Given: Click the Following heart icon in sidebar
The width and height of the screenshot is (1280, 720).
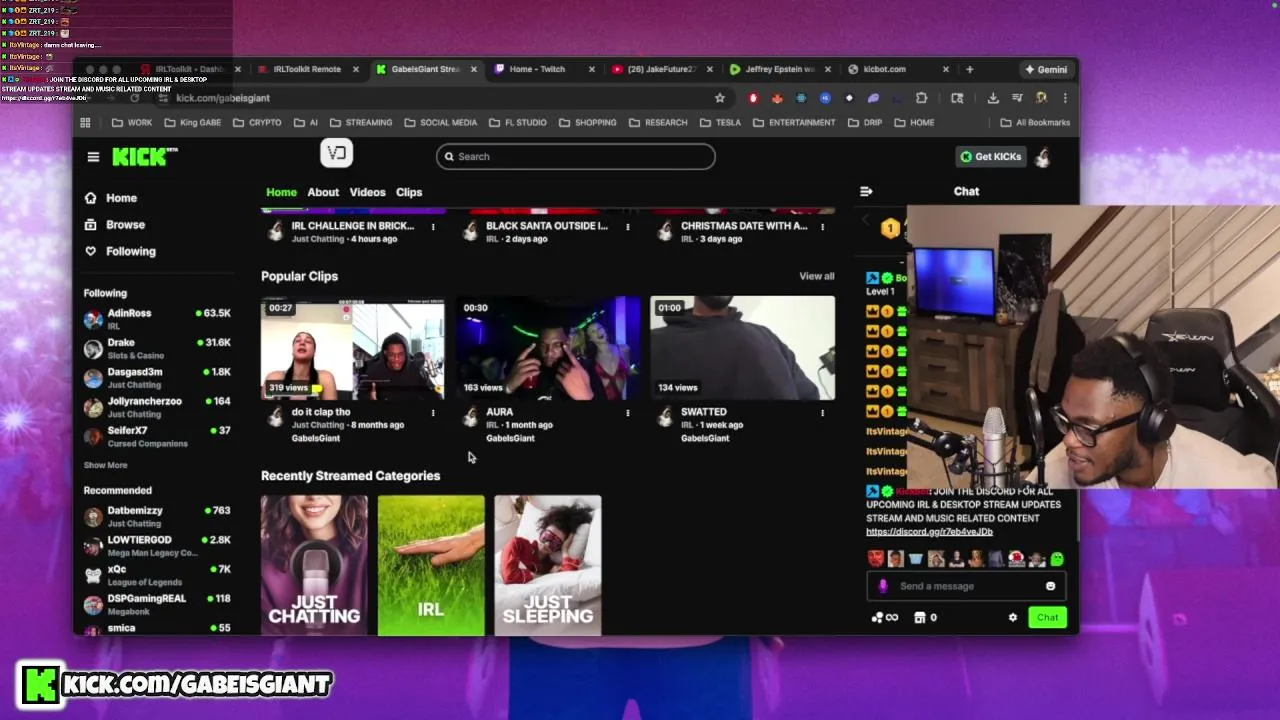Looking at the screenshot, I should click(91, 251).
